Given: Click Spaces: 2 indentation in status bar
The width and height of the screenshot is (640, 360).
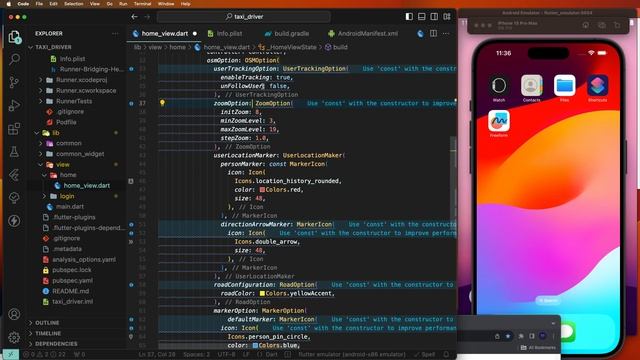Looking at the screenshot, I should (x=196, y=355).
